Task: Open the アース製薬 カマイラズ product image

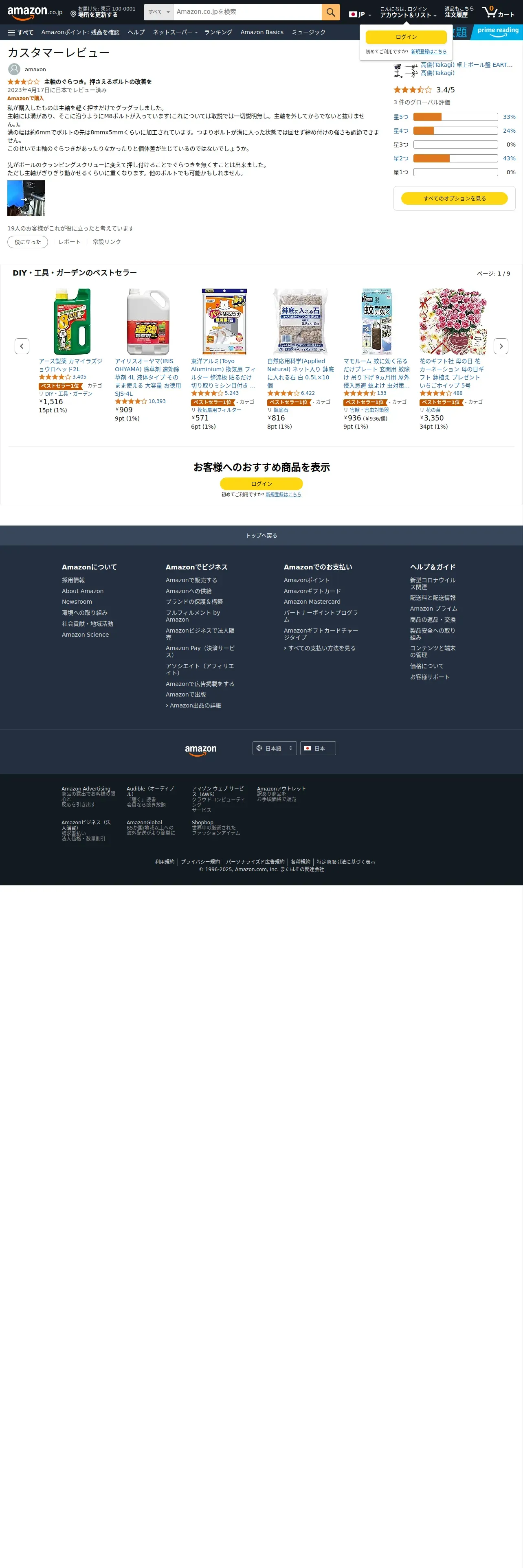Action: pos(72,322)
